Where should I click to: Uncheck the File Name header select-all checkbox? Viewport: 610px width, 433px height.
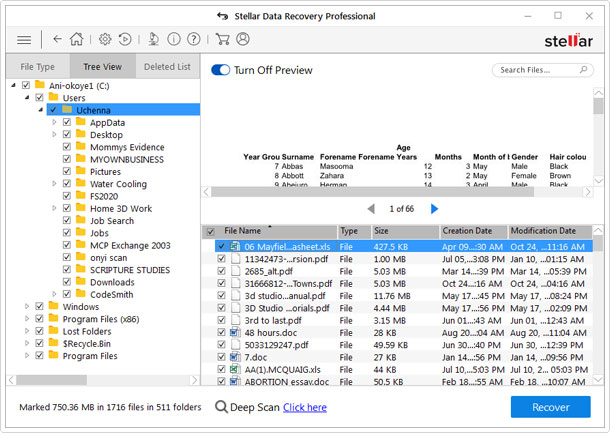click(210, 232)
